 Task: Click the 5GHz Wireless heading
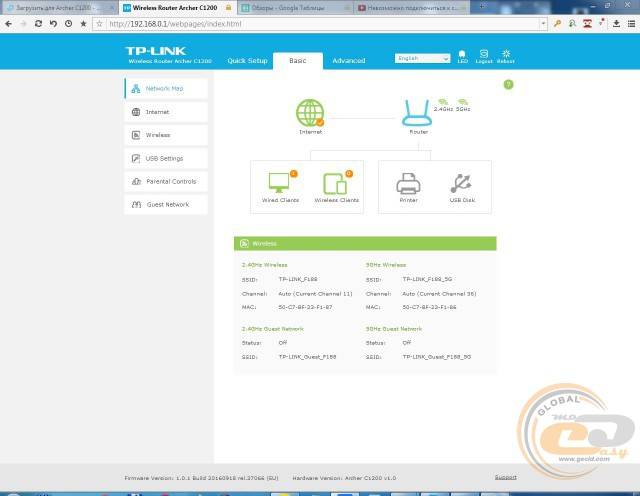[x=386, y=265]
